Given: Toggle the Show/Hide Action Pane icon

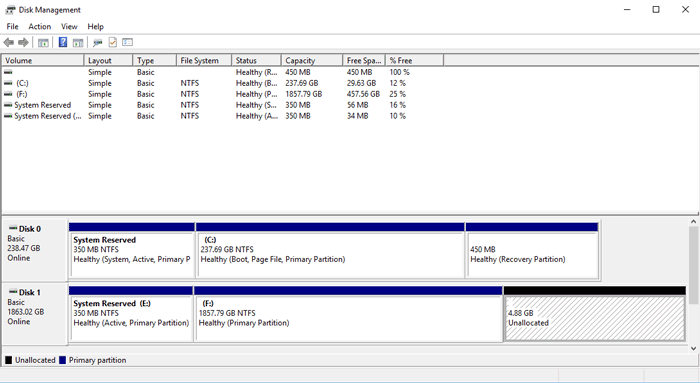Looking at the screenshot, I should click(78, 42).
